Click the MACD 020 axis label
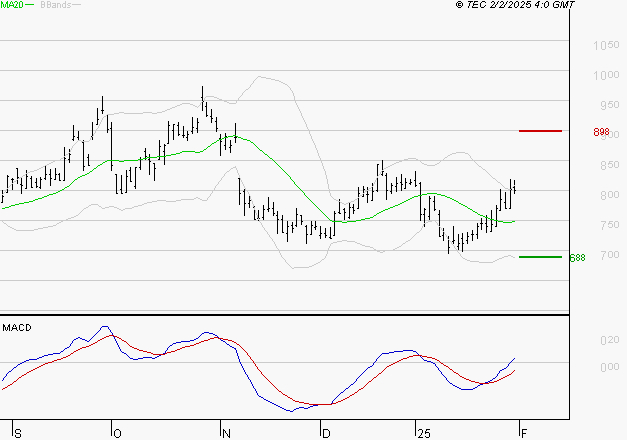Viewport: 627px width, 440px height. [610, 340]
